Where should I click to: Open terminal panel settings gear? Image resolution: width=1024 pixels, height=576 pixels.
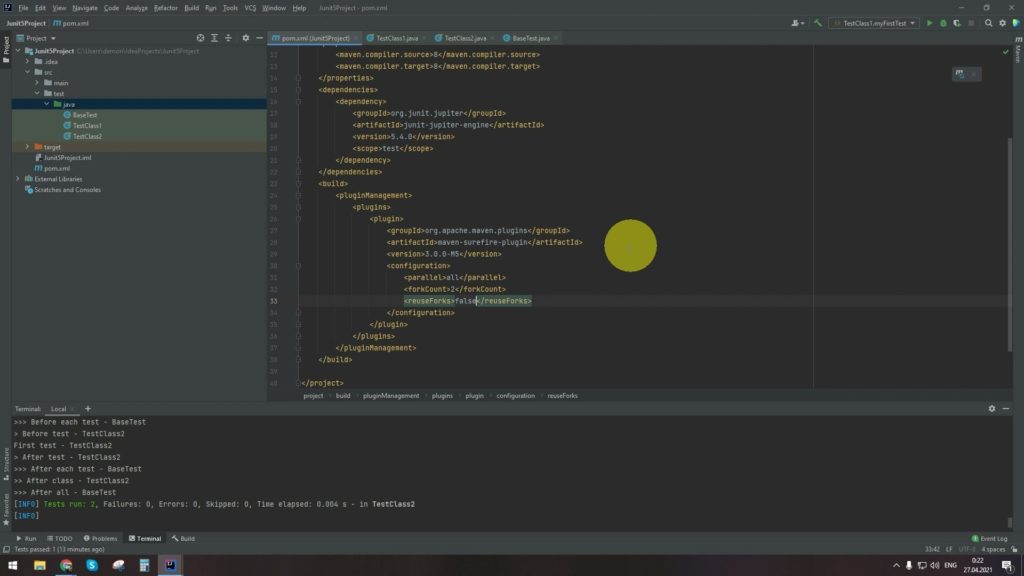tap(992, 409)
